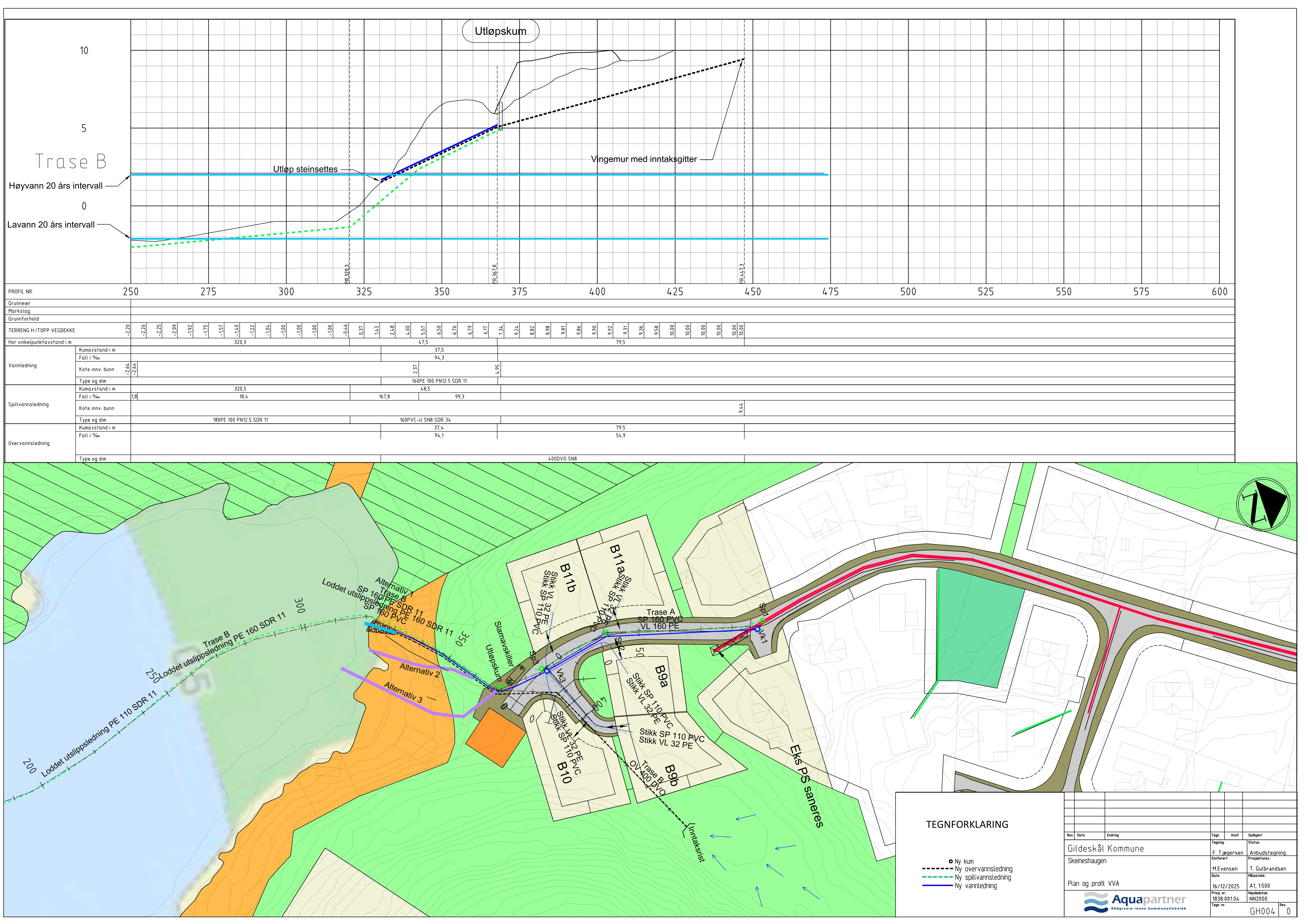Click the 'PROFIL NR.' row label
1308x924 pixels.
[x=21, y=292]
